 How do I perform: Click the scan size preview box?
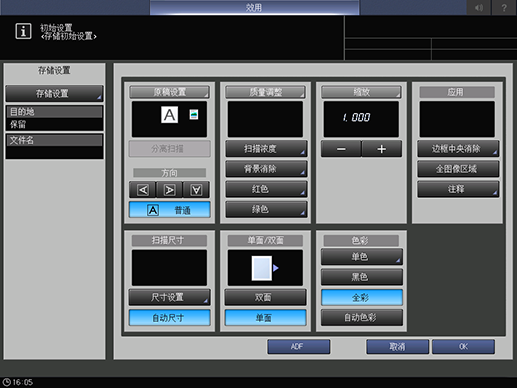point(169,268)
